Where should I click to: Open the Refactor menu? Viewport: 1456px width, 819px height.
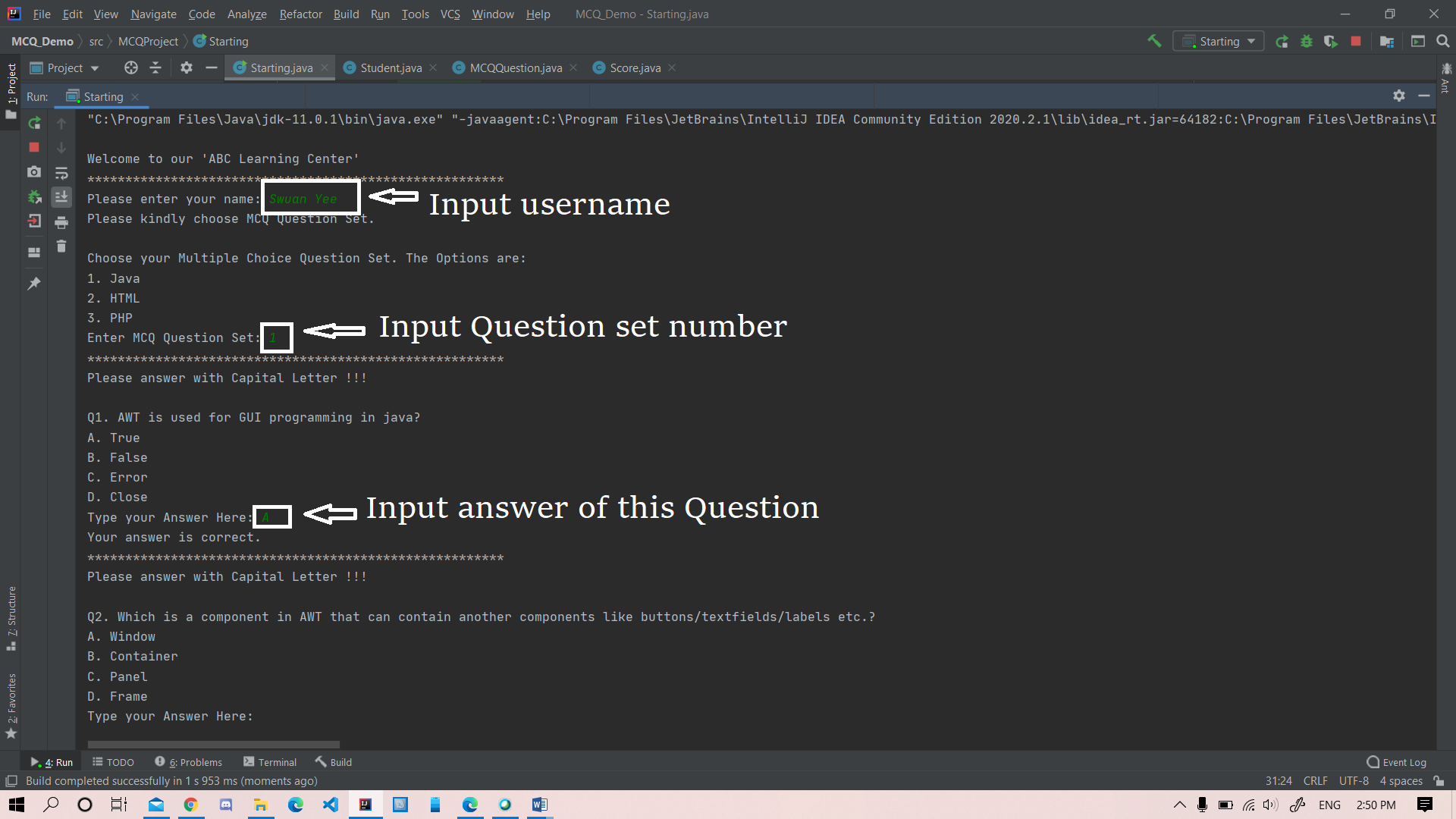click(x=300, y=14)
